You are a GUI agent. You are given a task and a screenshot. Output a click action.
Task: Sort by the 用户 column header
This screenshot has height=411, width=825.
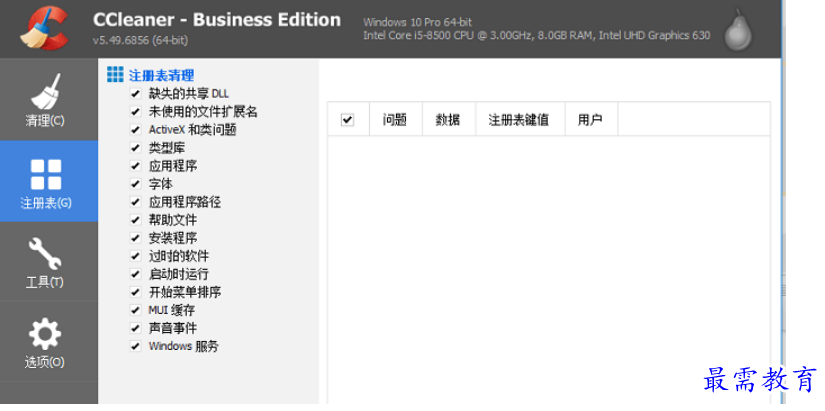tap(591, 119)
